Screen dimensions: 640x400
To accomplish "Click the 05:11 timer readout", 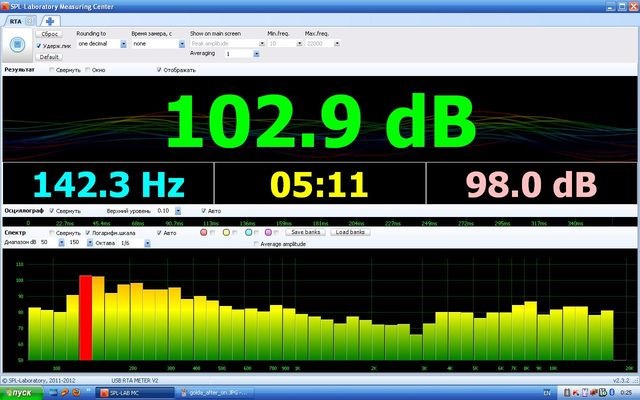I will 319,184.
